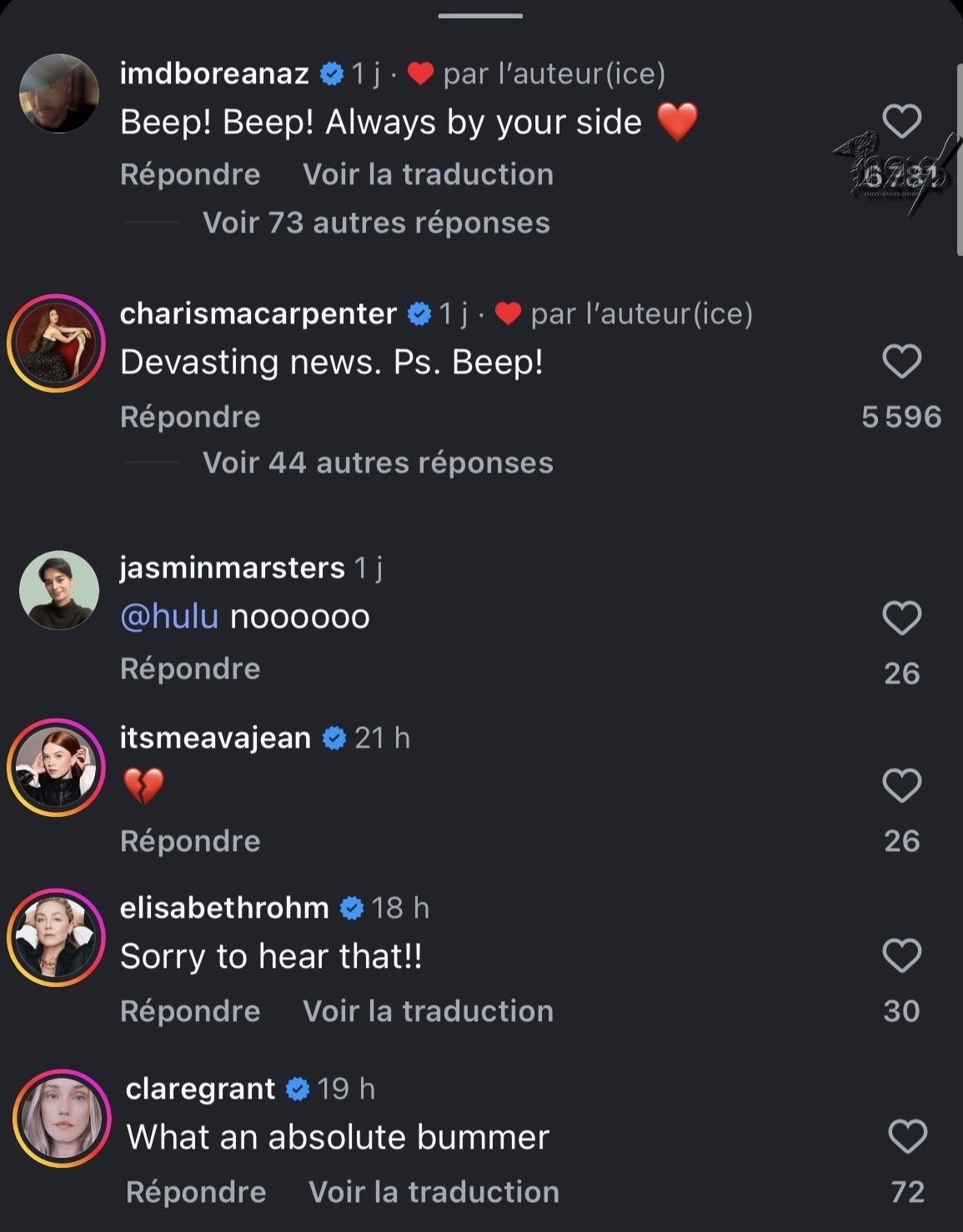Open imdboreanaz's profile picture

click(x=59, y=93)
